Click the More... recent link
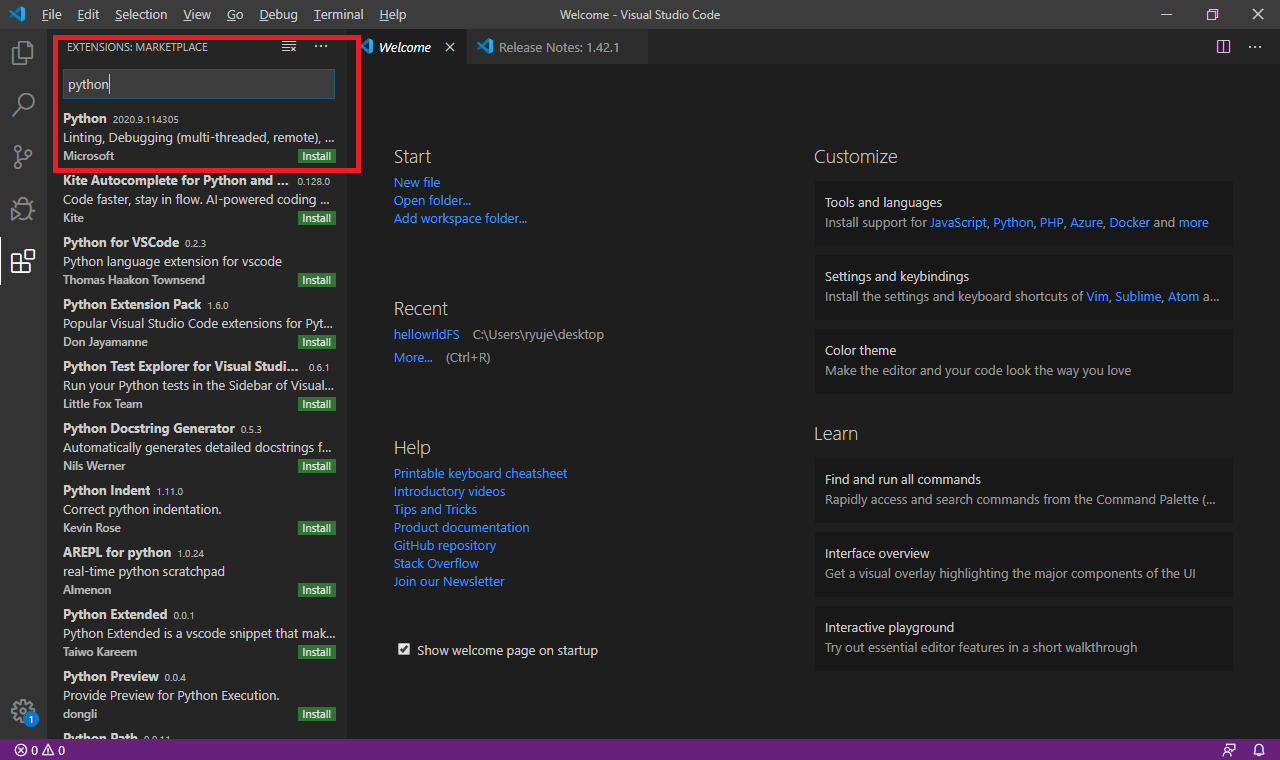1280x760 pixels. (x=413, y=357)
